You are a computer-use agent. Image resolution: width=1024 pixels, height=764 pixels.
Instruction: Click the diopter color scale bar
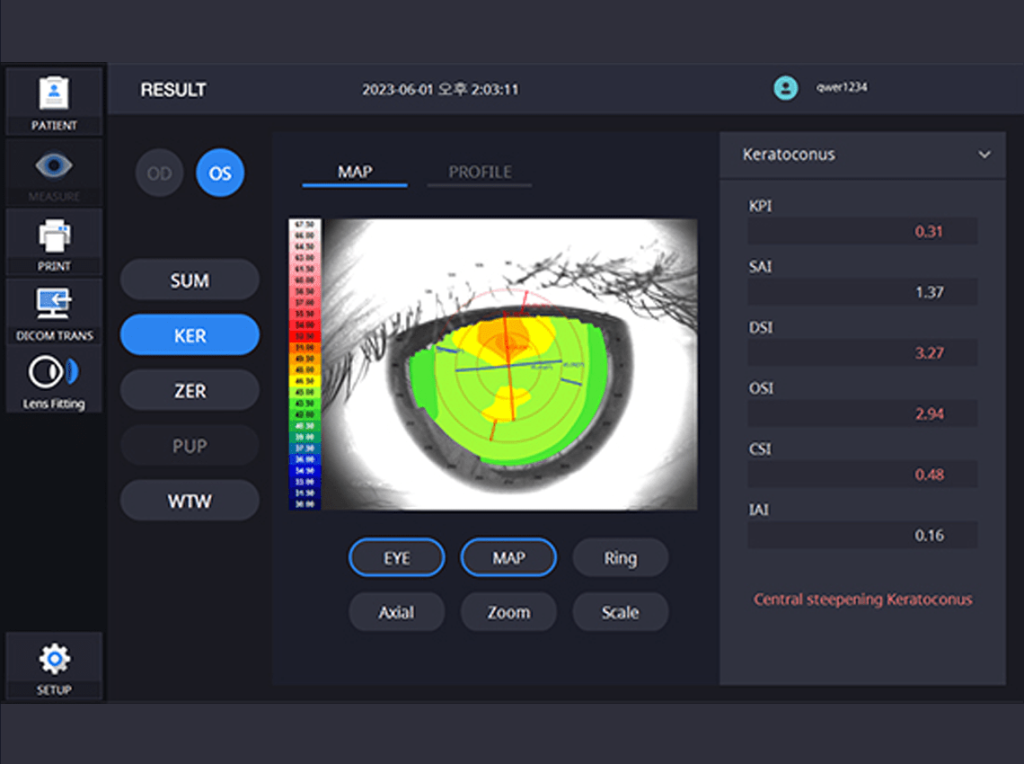(304, 365)
